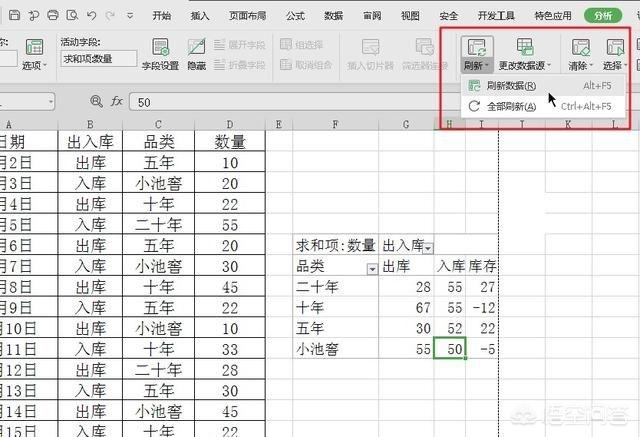Viewport: 640px width, 437px height.
Task: Select the 小池窖 pivot row label
Action: (336, 349)
